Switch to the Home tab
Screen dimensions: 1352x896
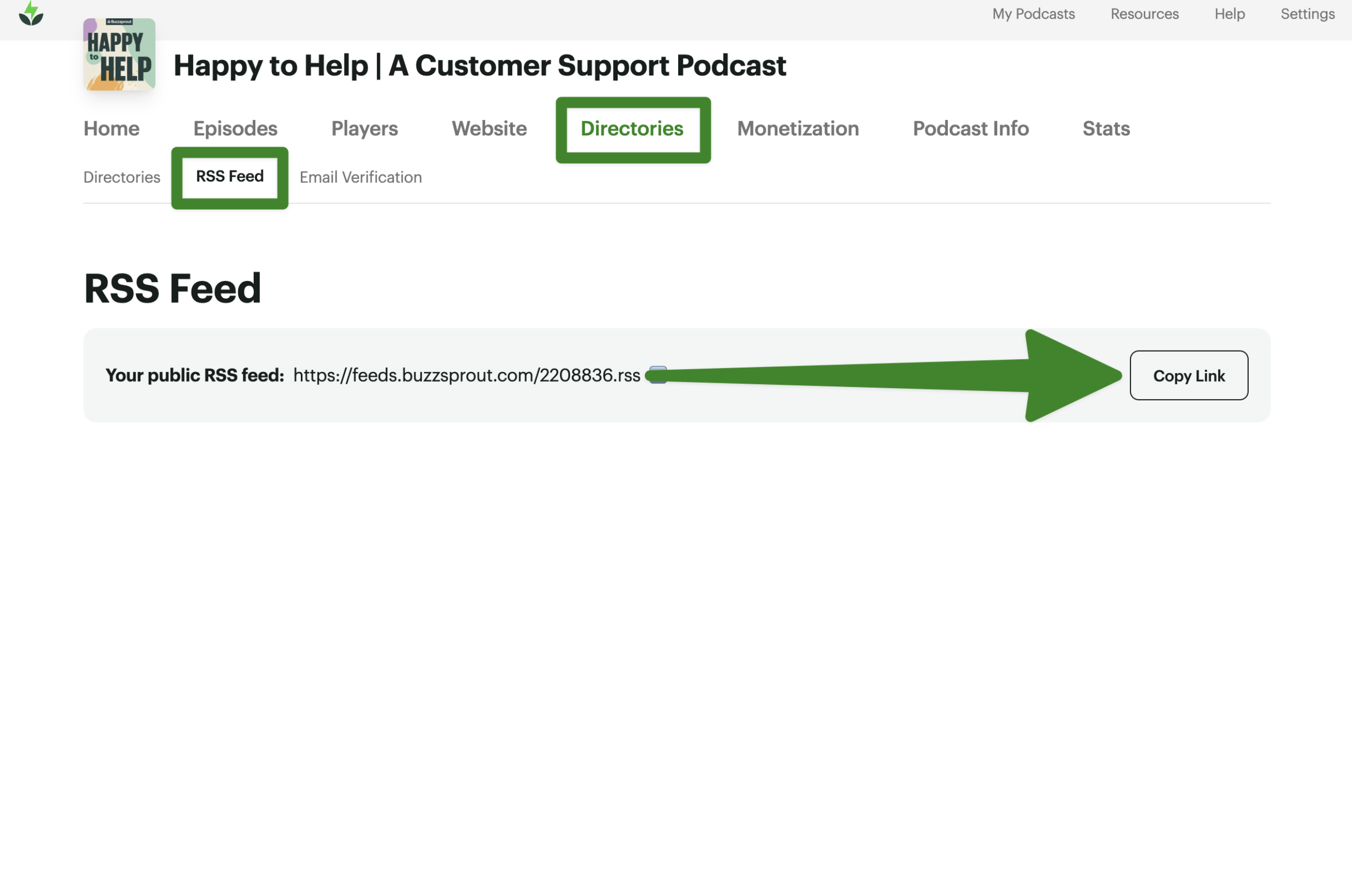coord(111,128)
